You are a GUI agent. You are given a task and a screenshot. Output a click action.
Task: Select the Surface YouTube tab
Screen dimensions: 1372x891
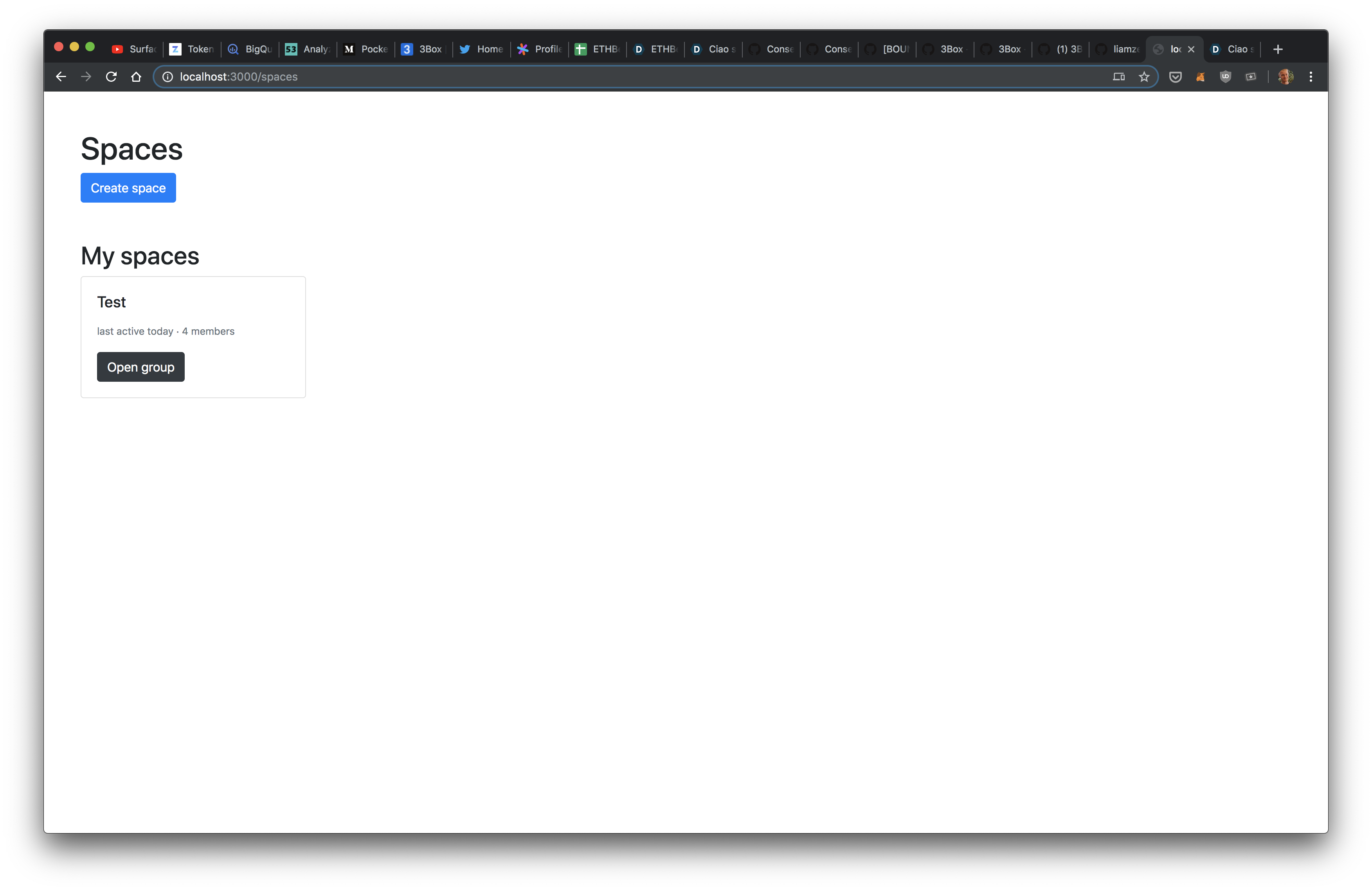pyautogui.click(x=134, y=50)
